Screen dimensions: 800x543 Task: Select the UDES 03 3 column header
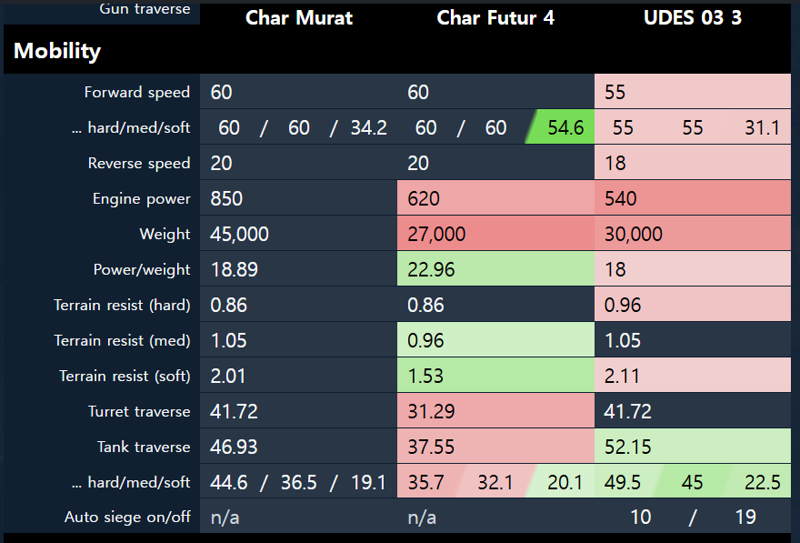[692, 18]
